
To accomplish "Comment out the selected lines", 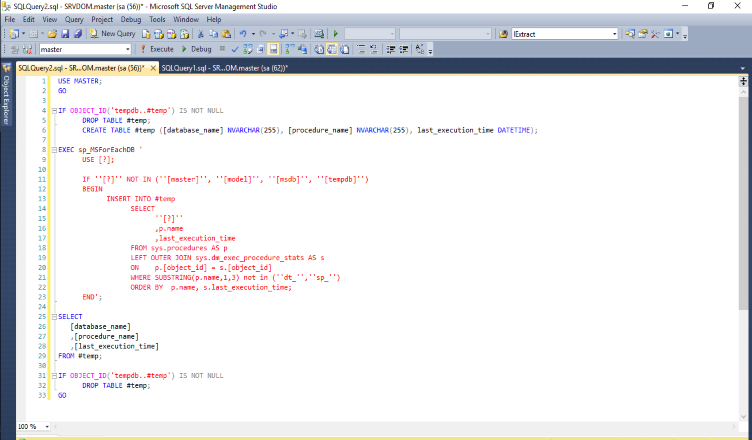I will (361, 49).
